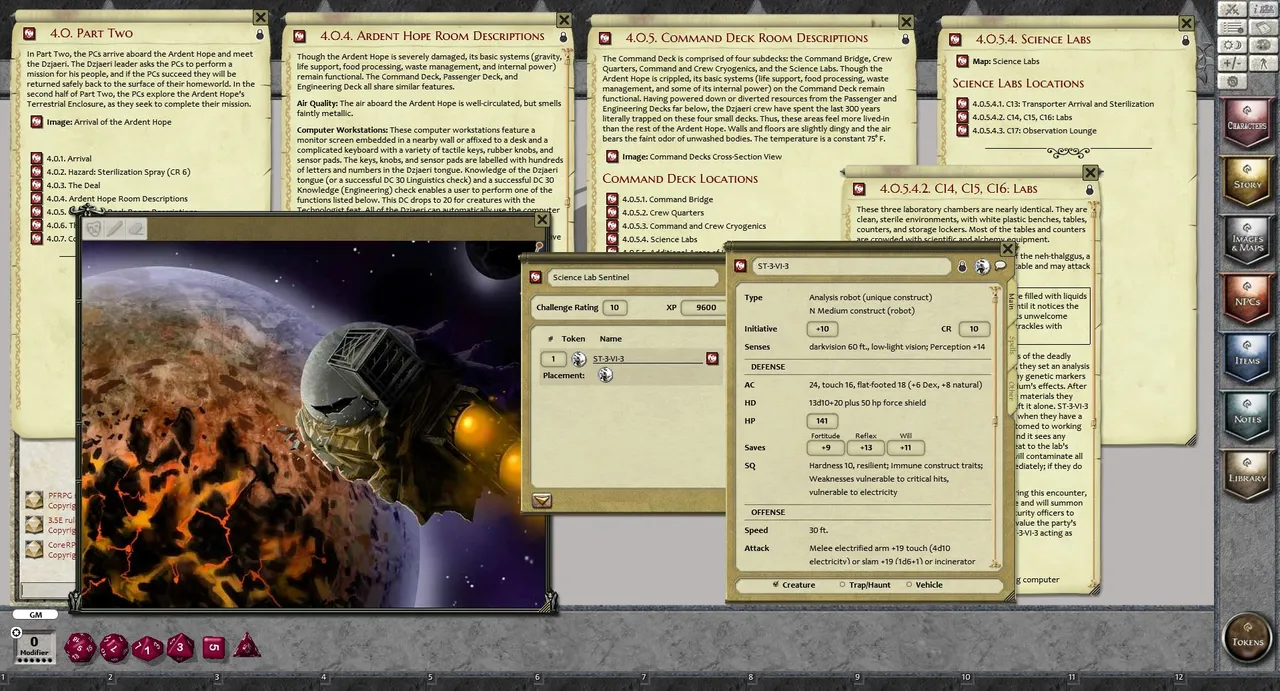The height and width of the screenshot is (691, 1280).
Task: Toggle lock on Ardent Hope Room Descriptions window
Action: pos(564,37)
